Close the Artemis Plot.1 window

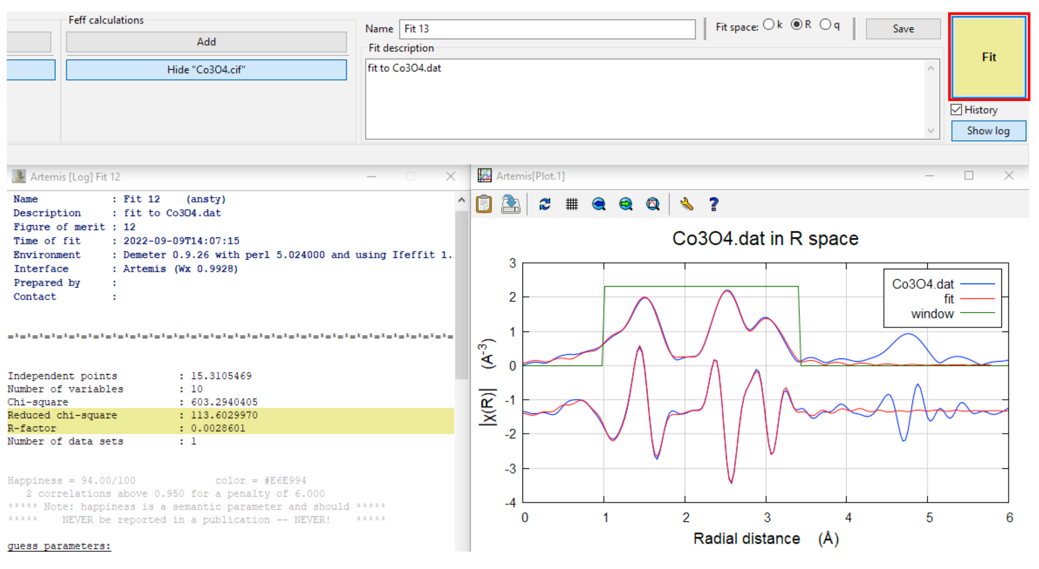(1009, 176)
